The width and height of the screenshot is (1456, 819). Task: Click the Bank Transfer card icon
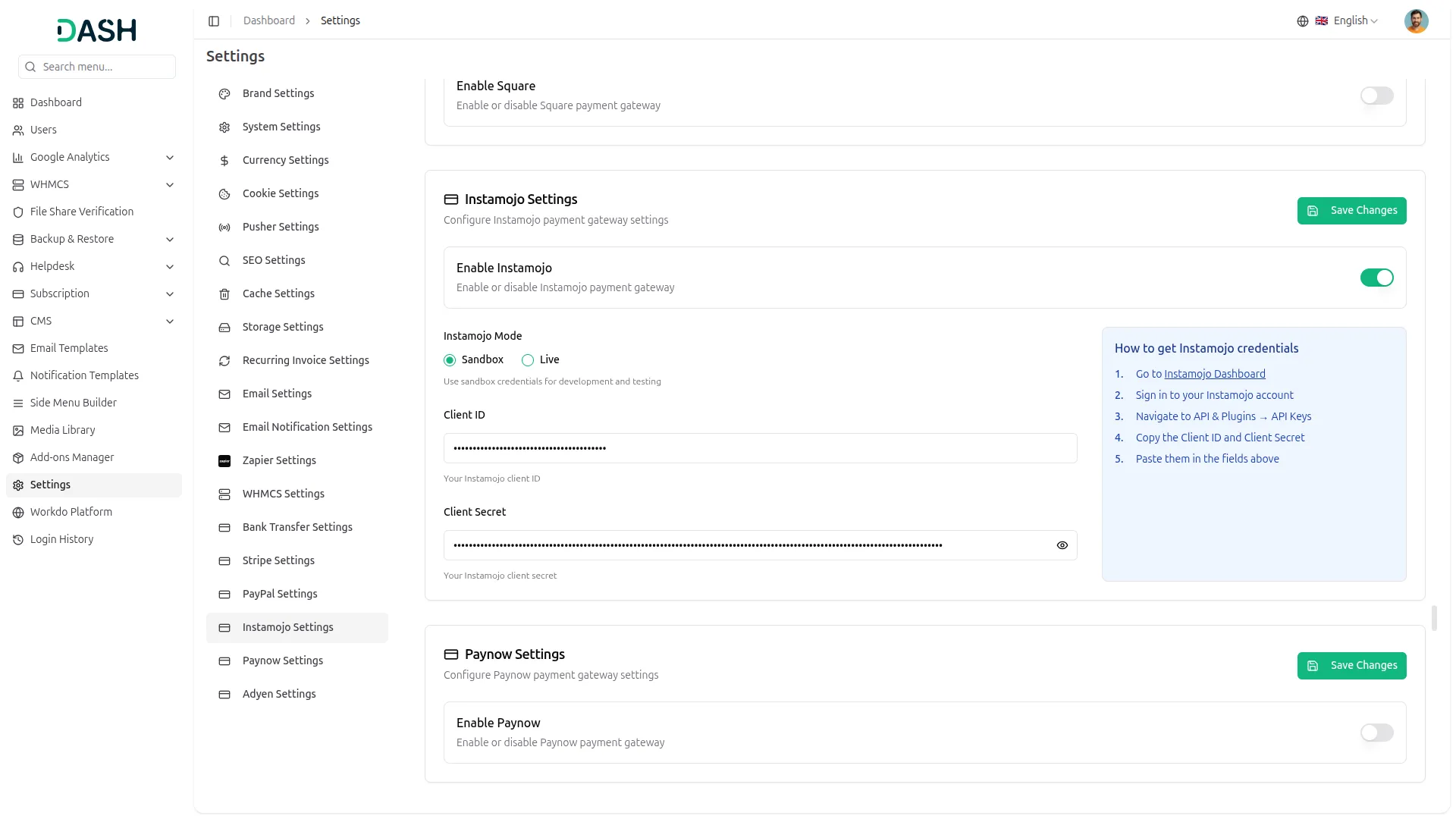[224, 528]
